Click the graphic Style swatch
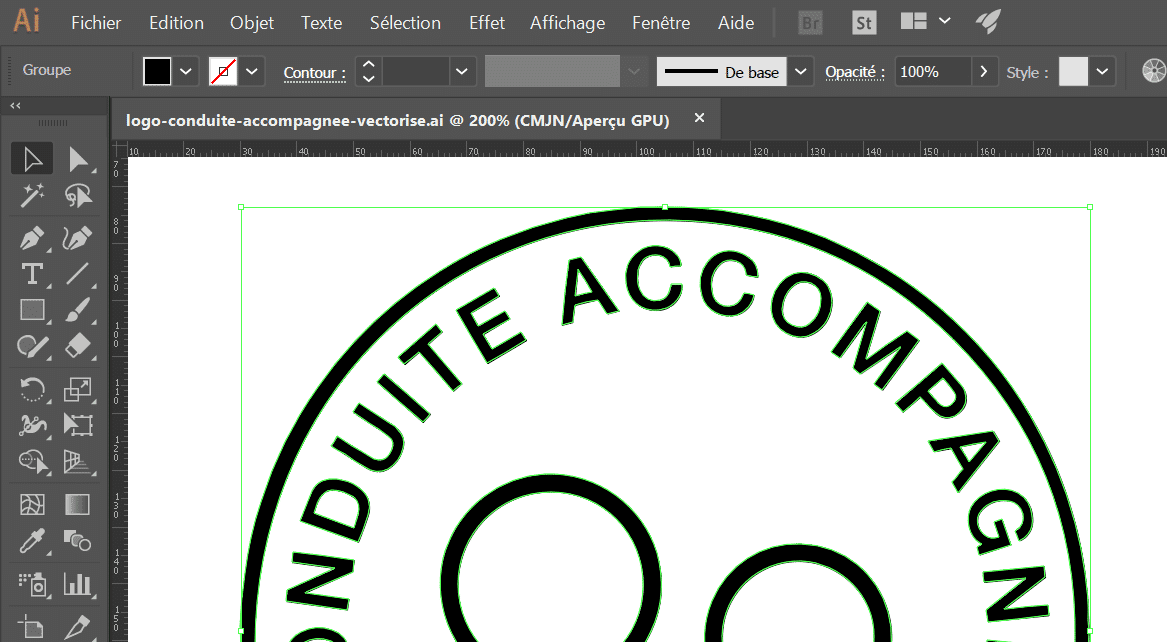Viewport: 1167px width, 642px height. click(x=1073, y=72)
